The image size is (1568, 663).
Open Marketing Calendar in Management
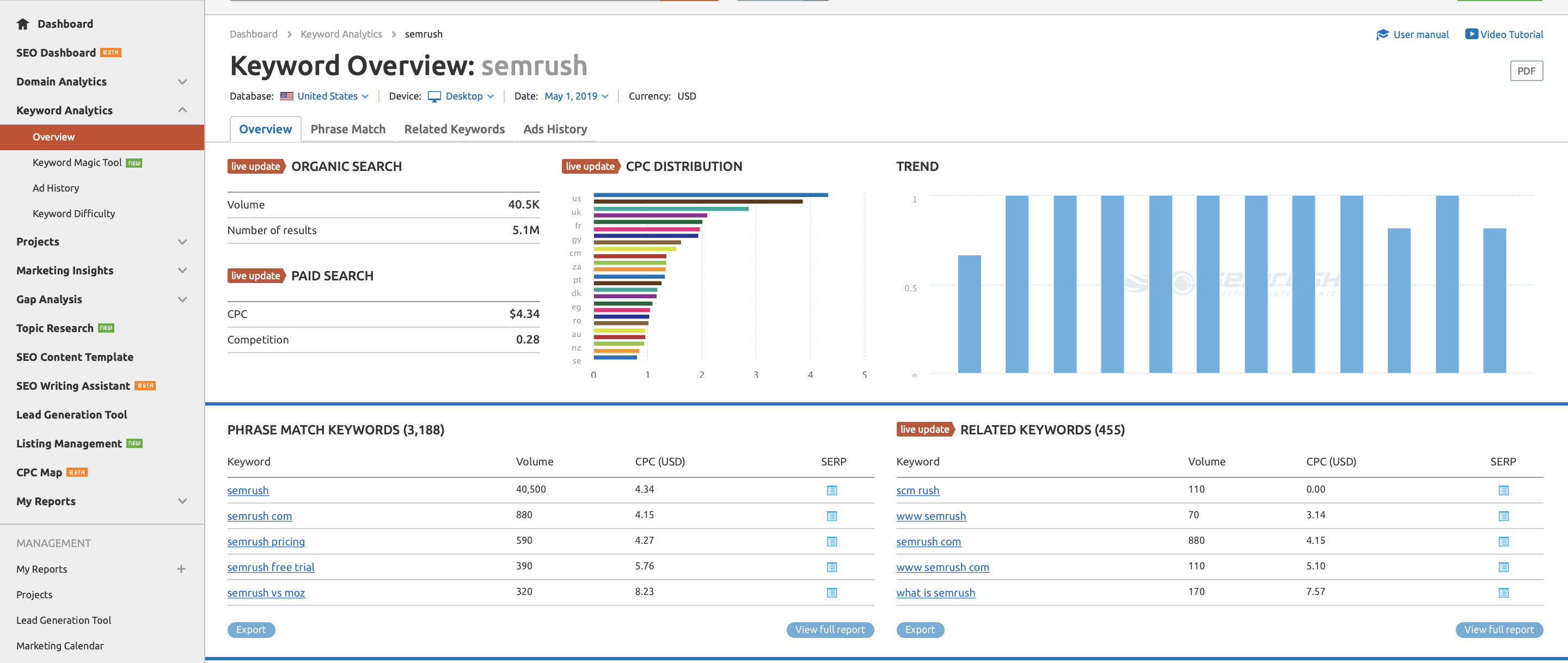coord(60,646)
